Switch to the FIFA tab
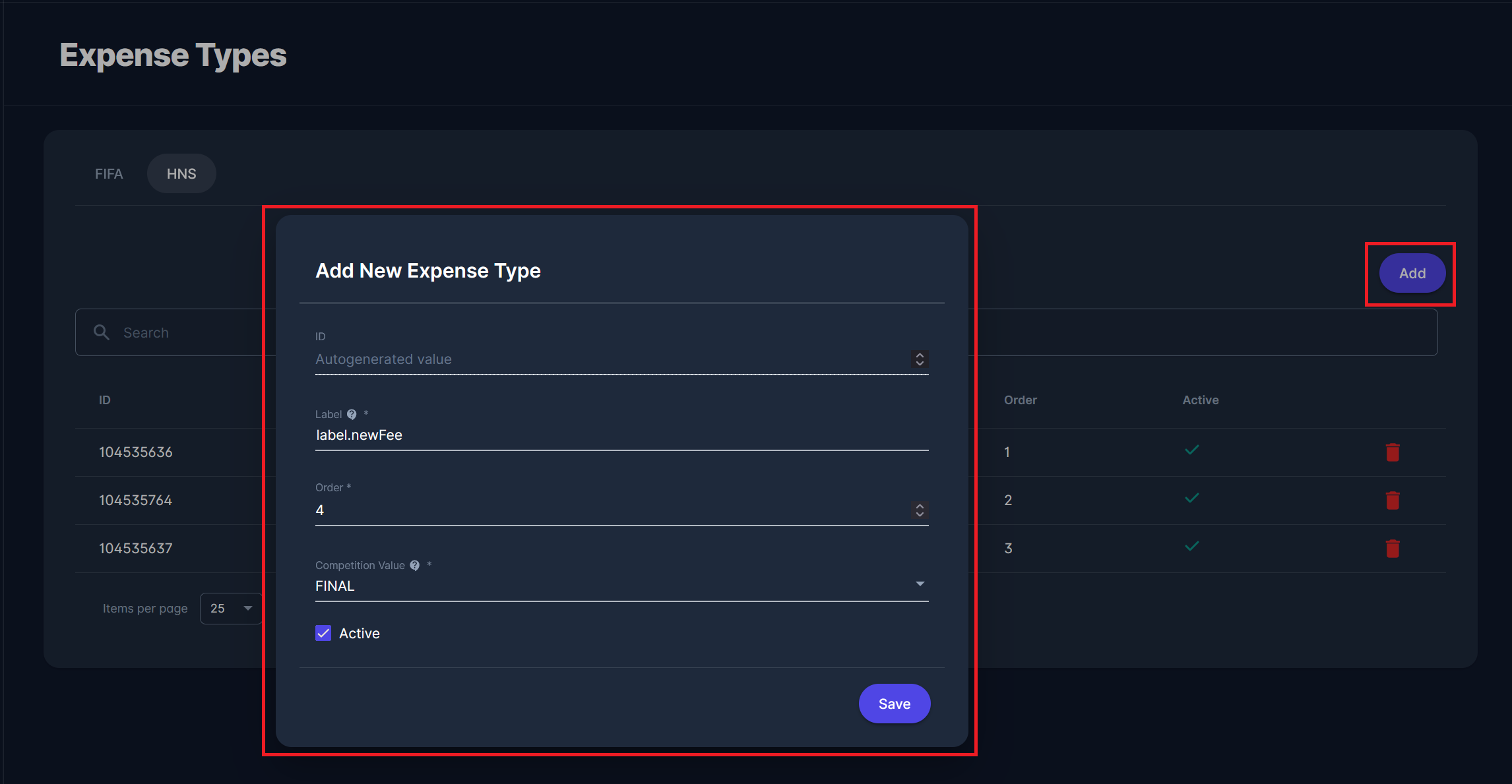The height and width of the screenshot is (784, 1512). 109,174
